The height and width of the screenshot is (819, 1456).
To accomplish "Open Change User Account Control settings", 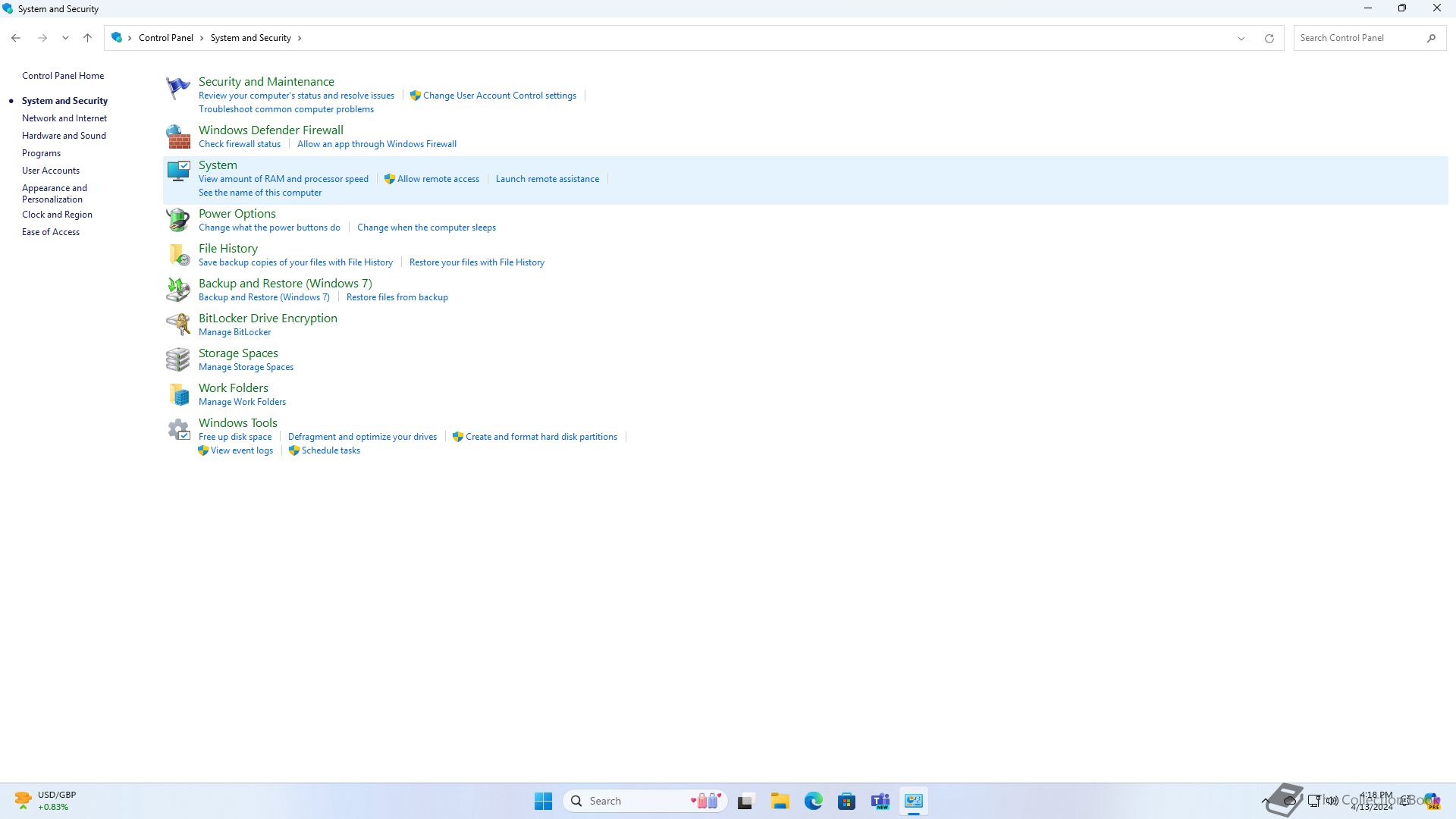I will pos(500,96).
